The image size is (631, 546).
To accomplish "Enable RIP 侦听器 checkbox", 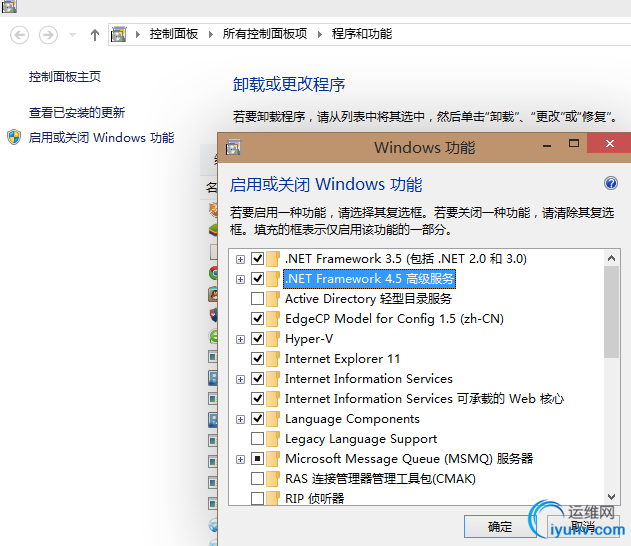I will (x=258, y=499).
